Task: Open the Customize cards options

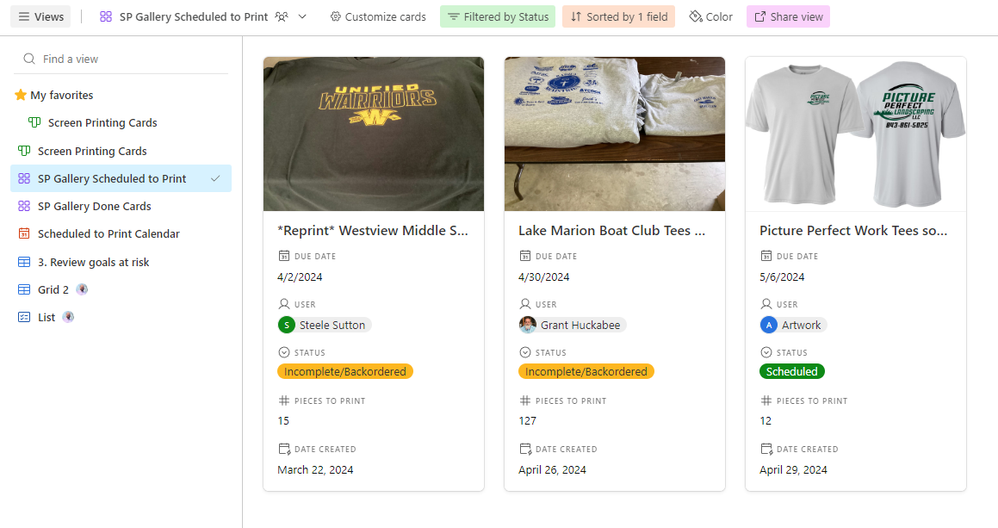Action: point(378,17)
